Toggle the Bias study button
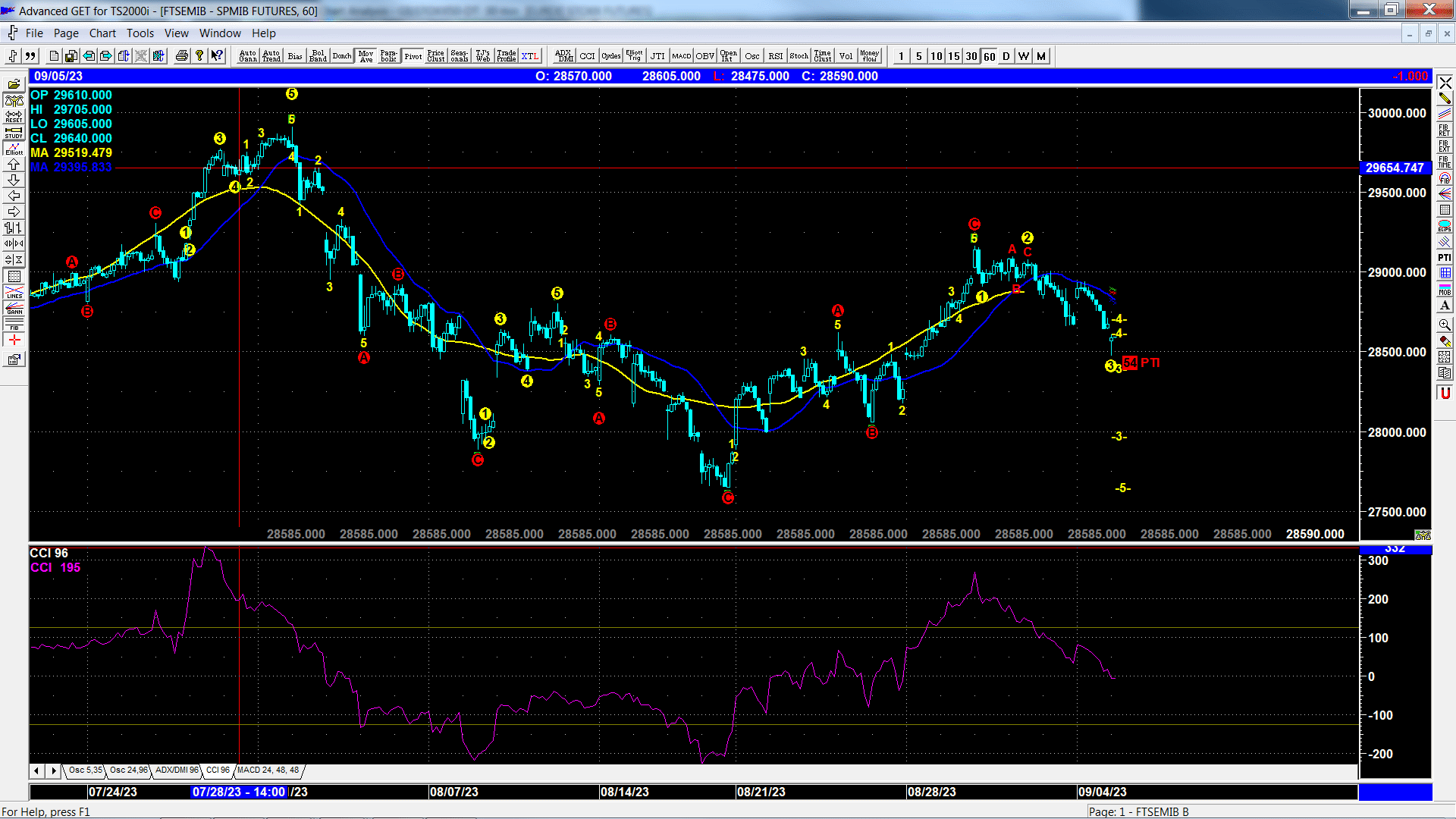The height and width of the screenshot is (819, 1456). pyautogui.click(x=295, y=56)
